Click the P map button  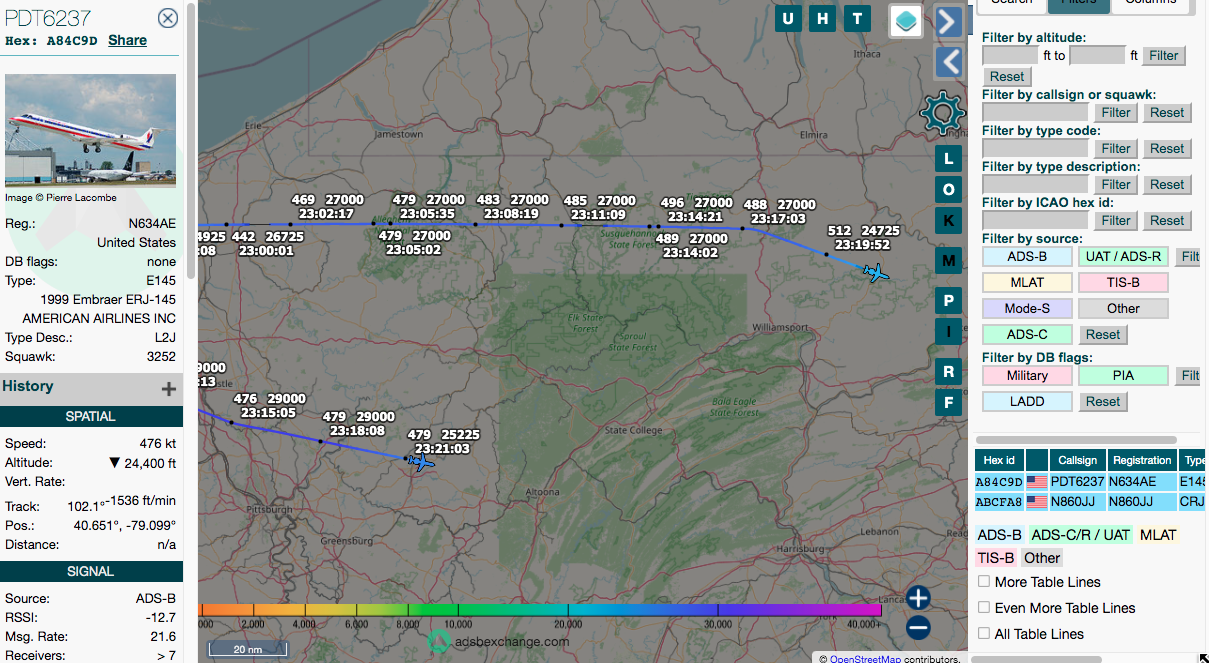[949, 300]
